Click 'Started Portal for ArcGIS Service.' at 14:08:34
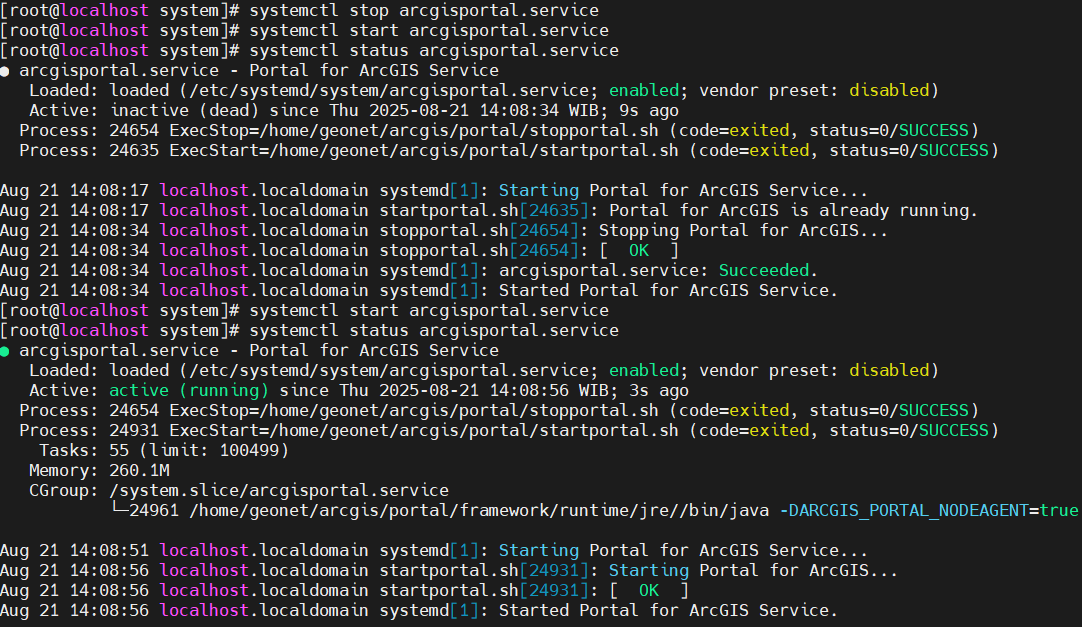Image resolution: width=1082 pixels, height=627 pixels. [x=669, y=290]
